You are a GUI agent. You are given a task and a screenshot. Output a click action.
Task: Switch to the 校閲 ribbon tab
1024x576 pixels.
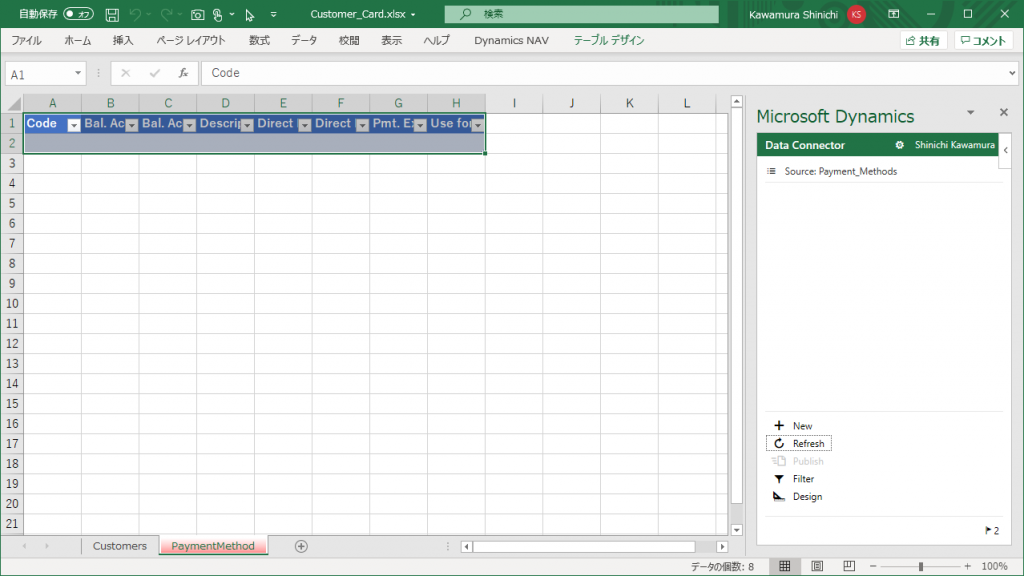349,40
